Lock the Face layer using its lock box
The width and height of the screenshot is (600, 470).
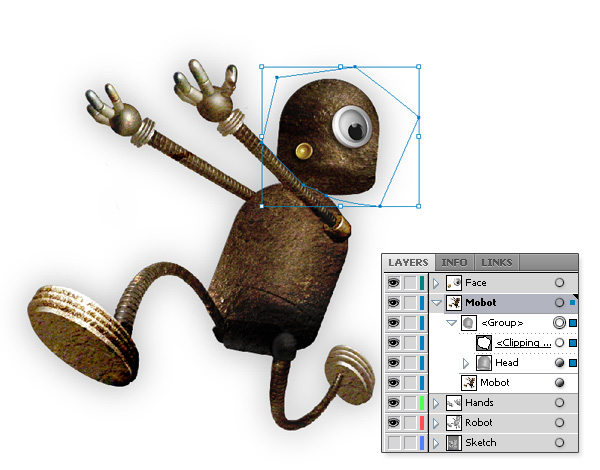point(410,283)
